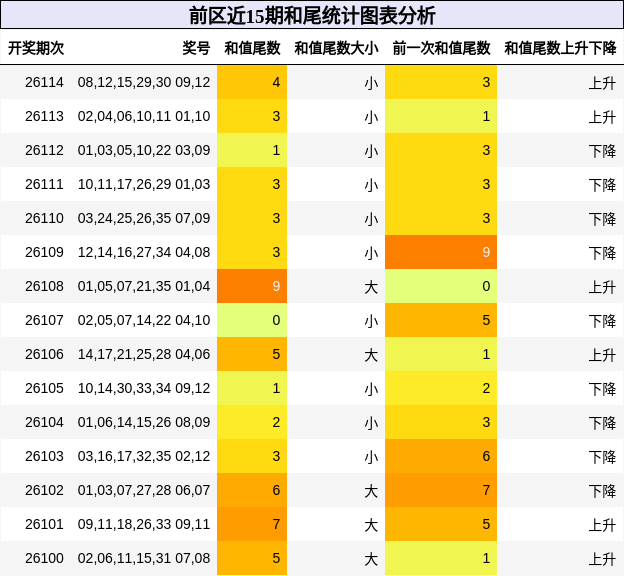The height and width of the screenshot is (576, 624).
Task: Select the 和值尾数 column header
Action: pyautogui.click(x=252, y=48)
